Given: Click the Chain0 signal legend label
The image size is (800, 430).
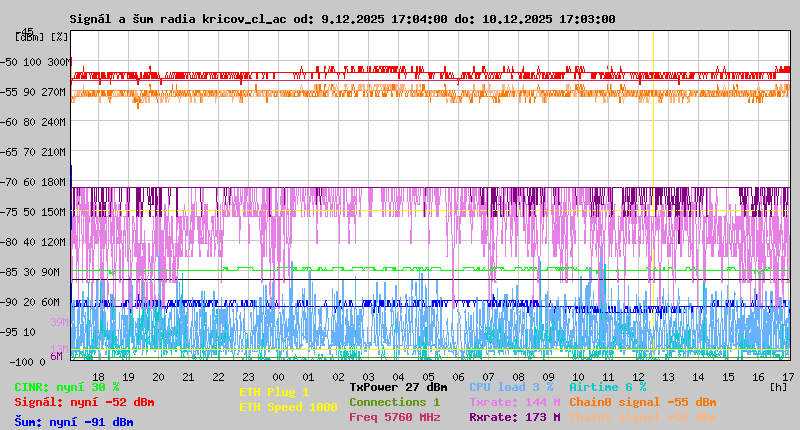Looking at the screenshot, I should (642, 402).
